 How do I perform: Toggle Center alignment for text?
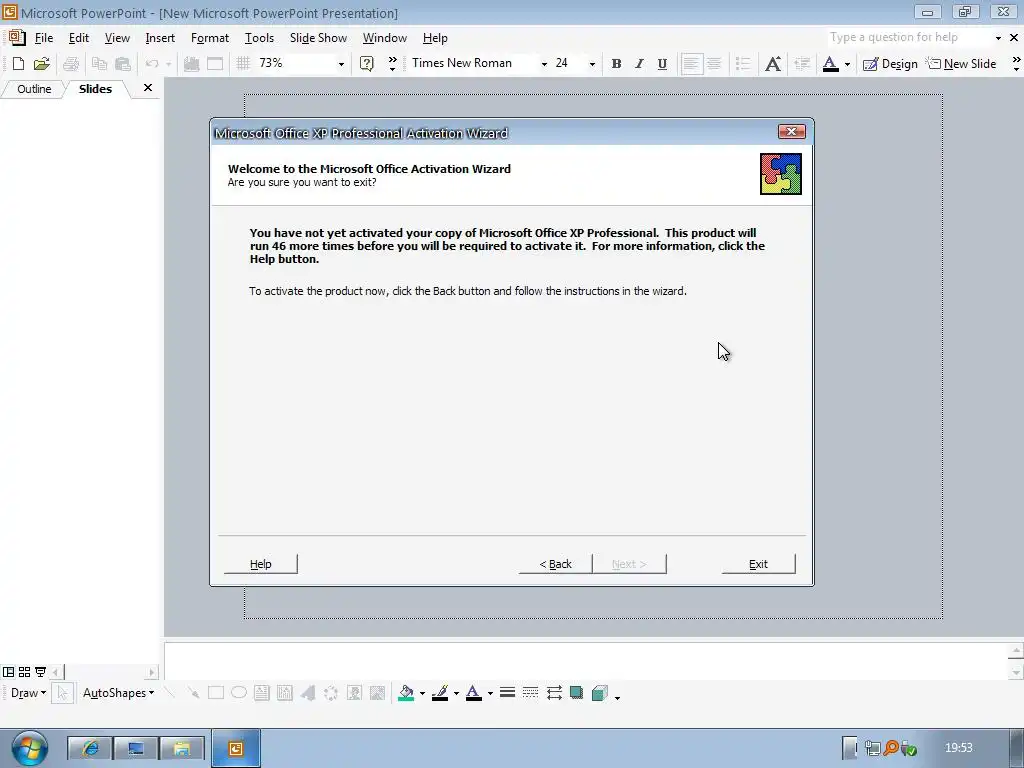(714, 63)
